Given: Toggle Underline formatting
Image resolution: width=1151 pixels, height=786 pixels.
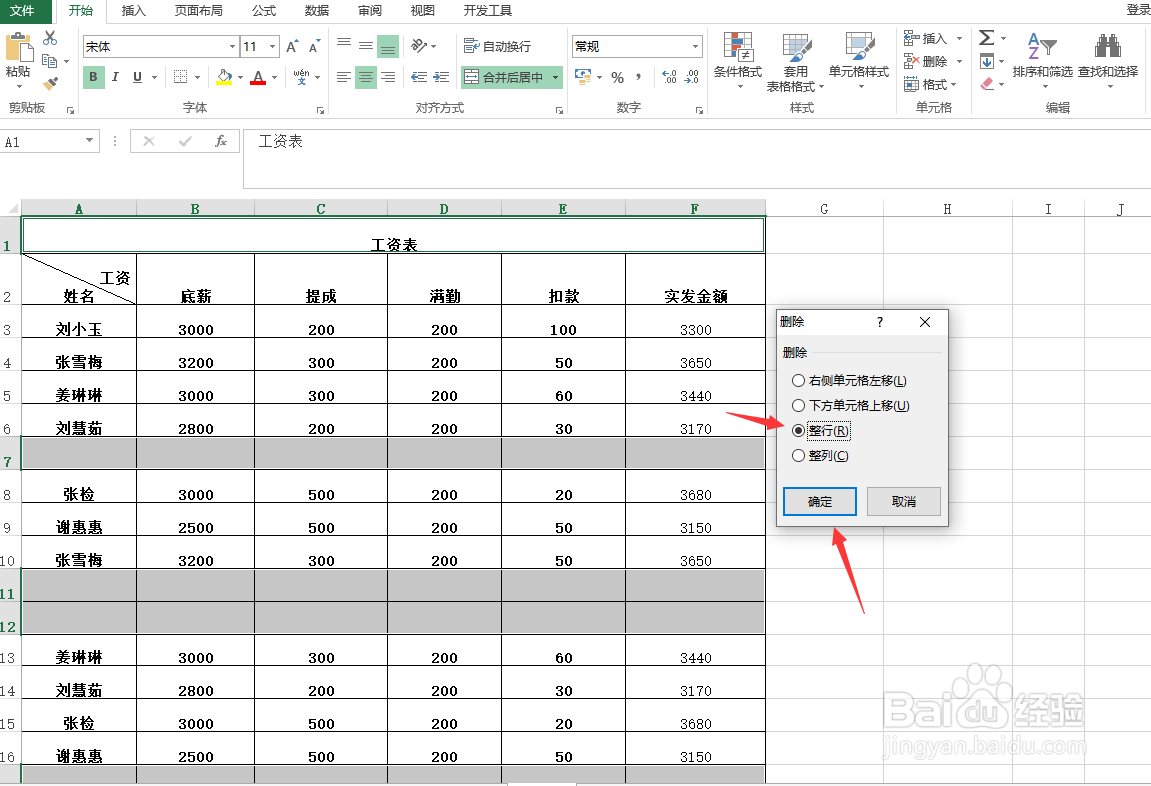Looking at the screenshot, I should (137, 77).
